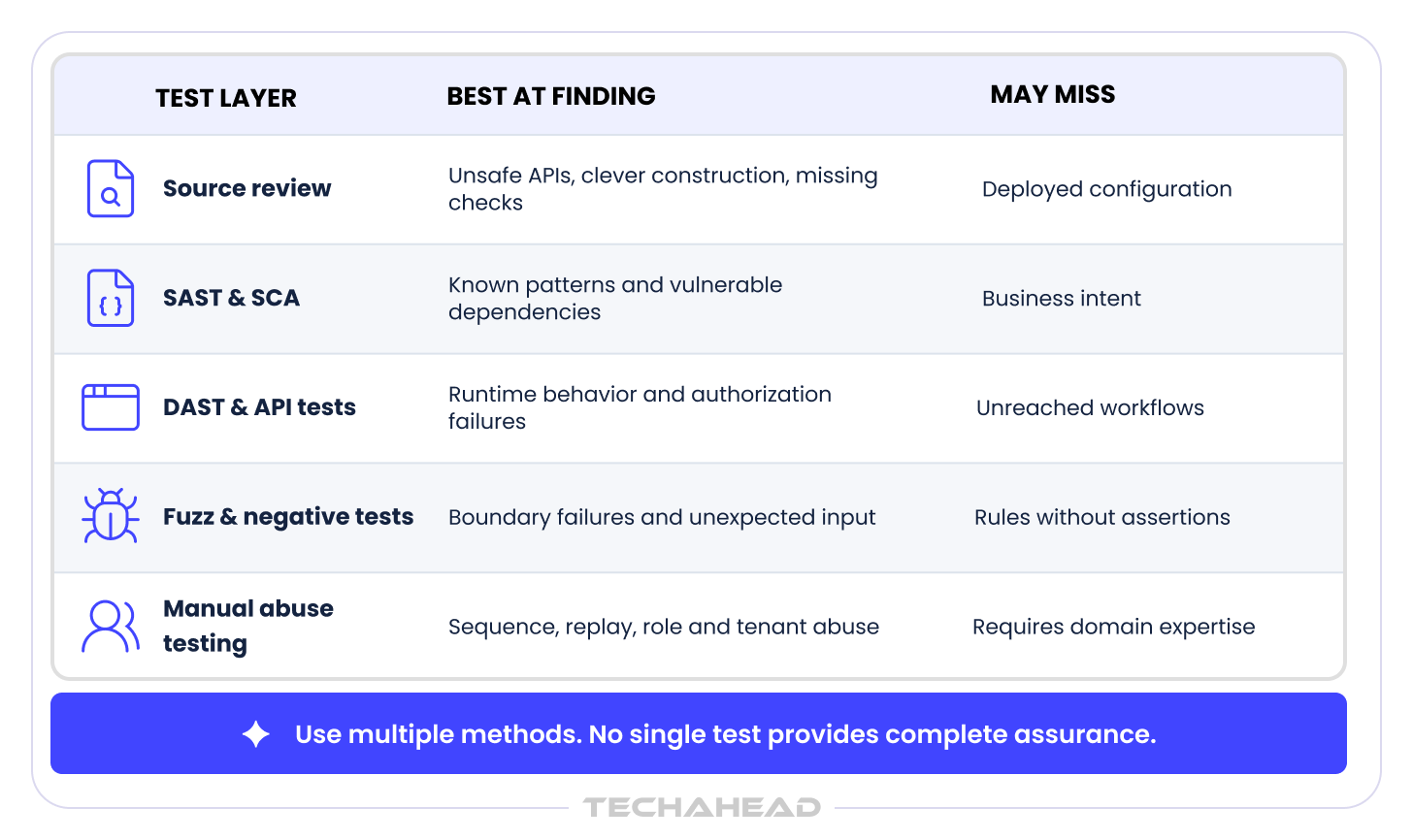Click the sparkle star icon in blue banner

[256, 734]
